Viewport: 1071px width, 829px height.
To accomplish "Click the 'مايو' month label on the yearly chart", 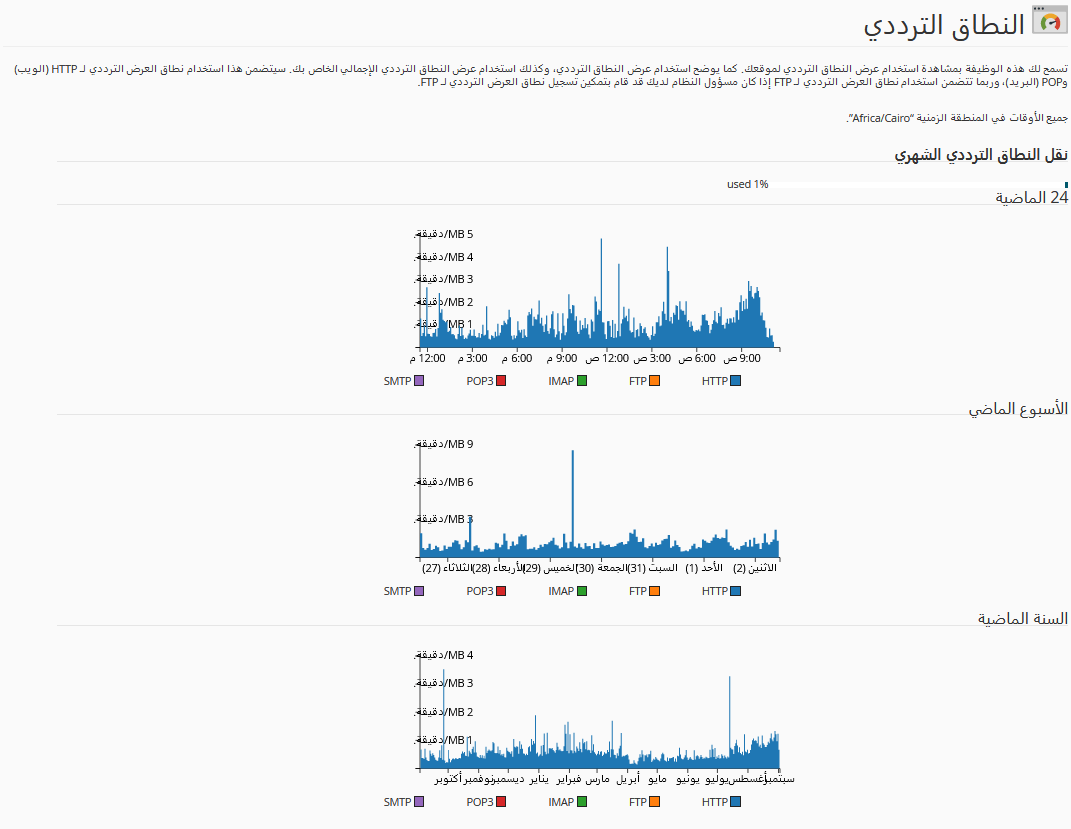I will point(658,779).
